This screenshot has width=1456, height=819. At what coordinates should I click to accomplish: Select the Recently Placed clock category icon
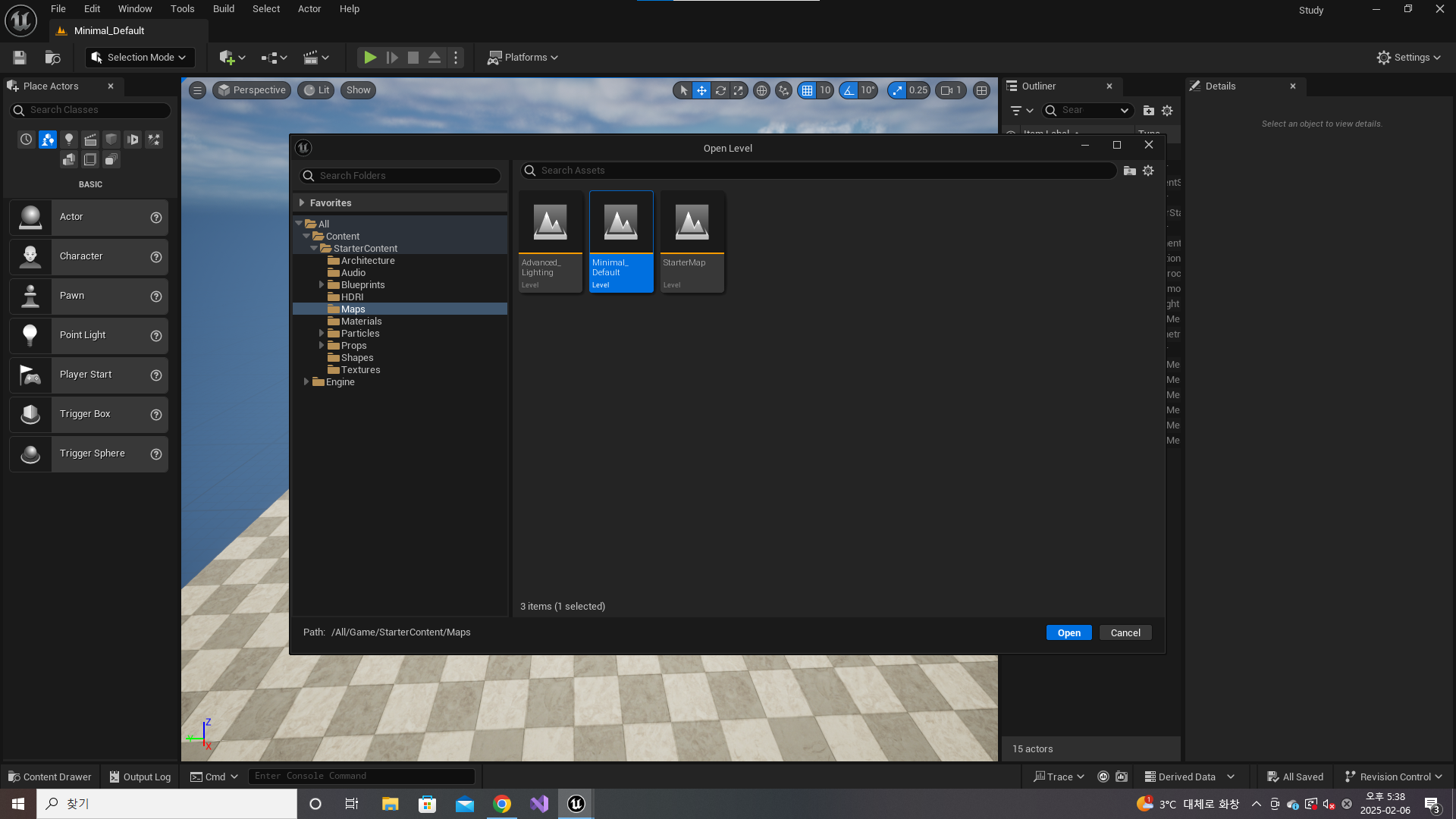pyautogui.click(x=27, y=140)
